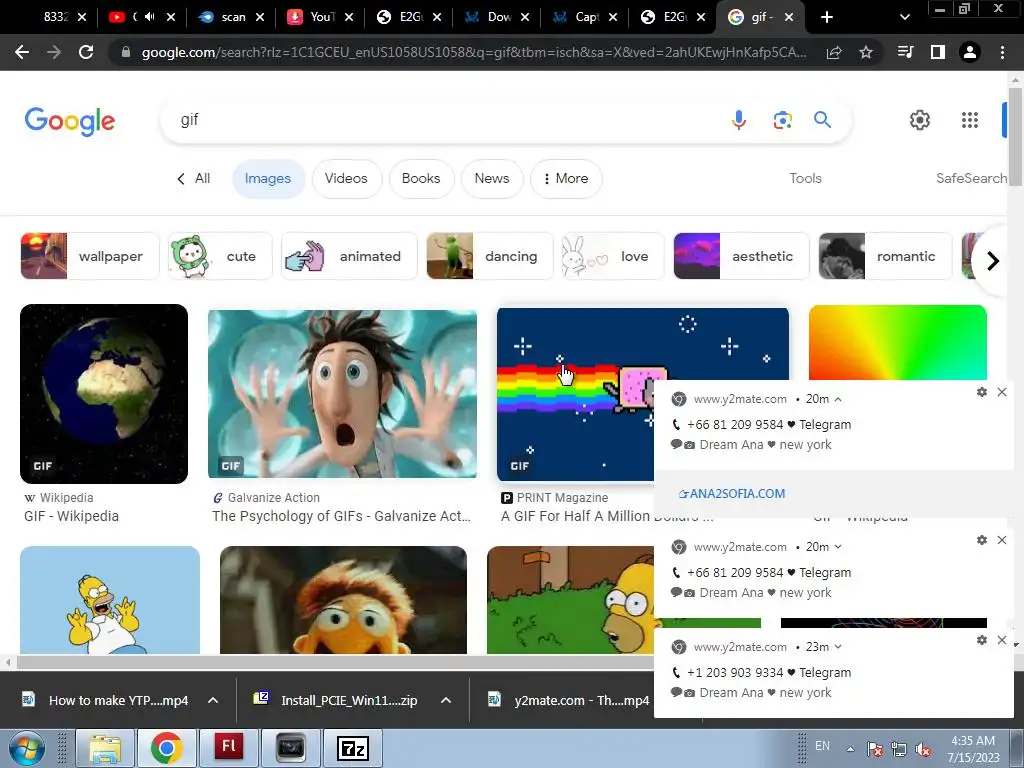1024x768 pixels.
Task: Show hidden system tray icons
Action: click(x=850, y=749)
